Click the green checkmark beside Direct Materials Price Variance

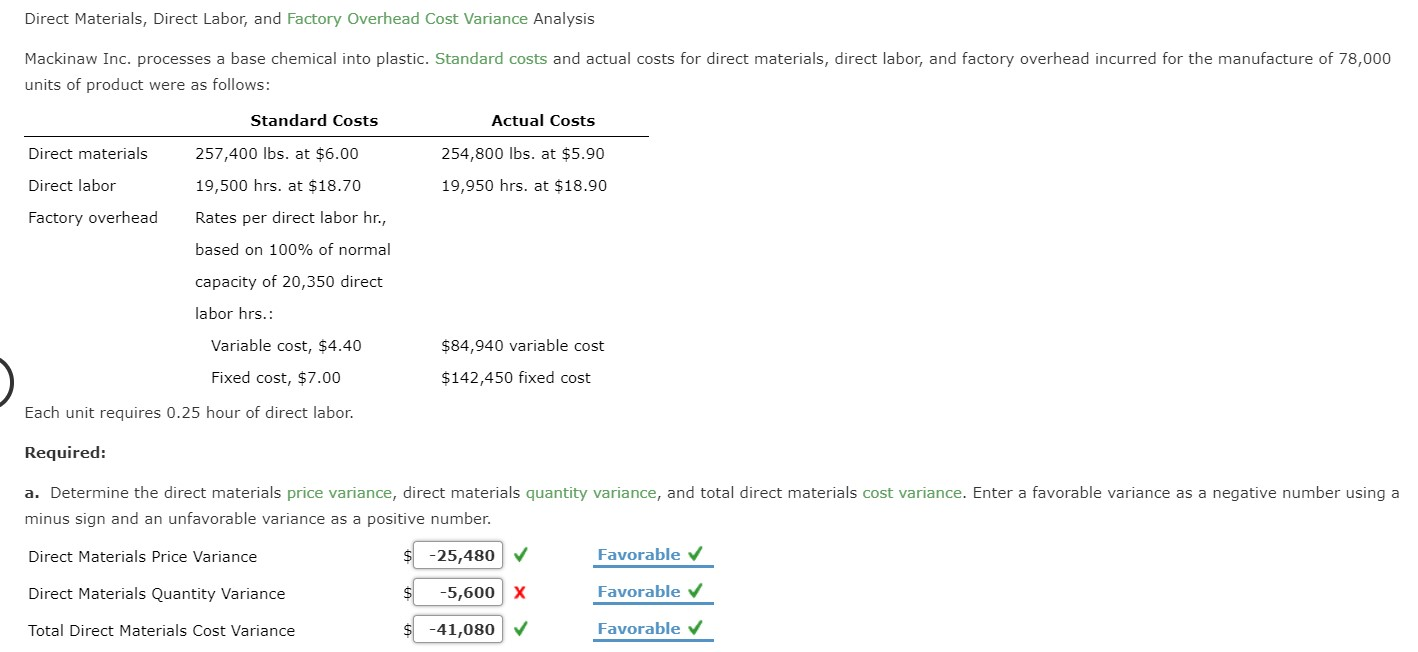[x=520, y=555]
